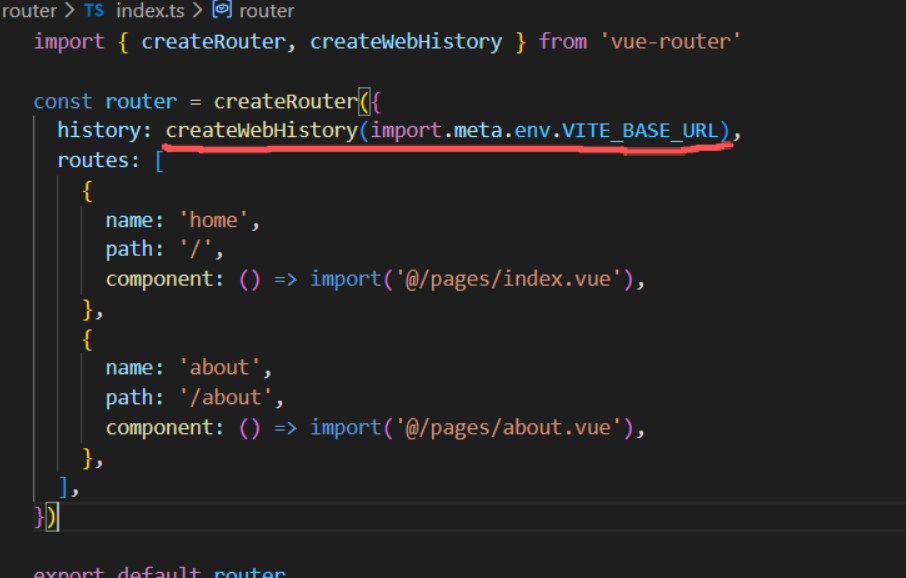Click the export default router line
906x578 pixels.
[160, 573]
